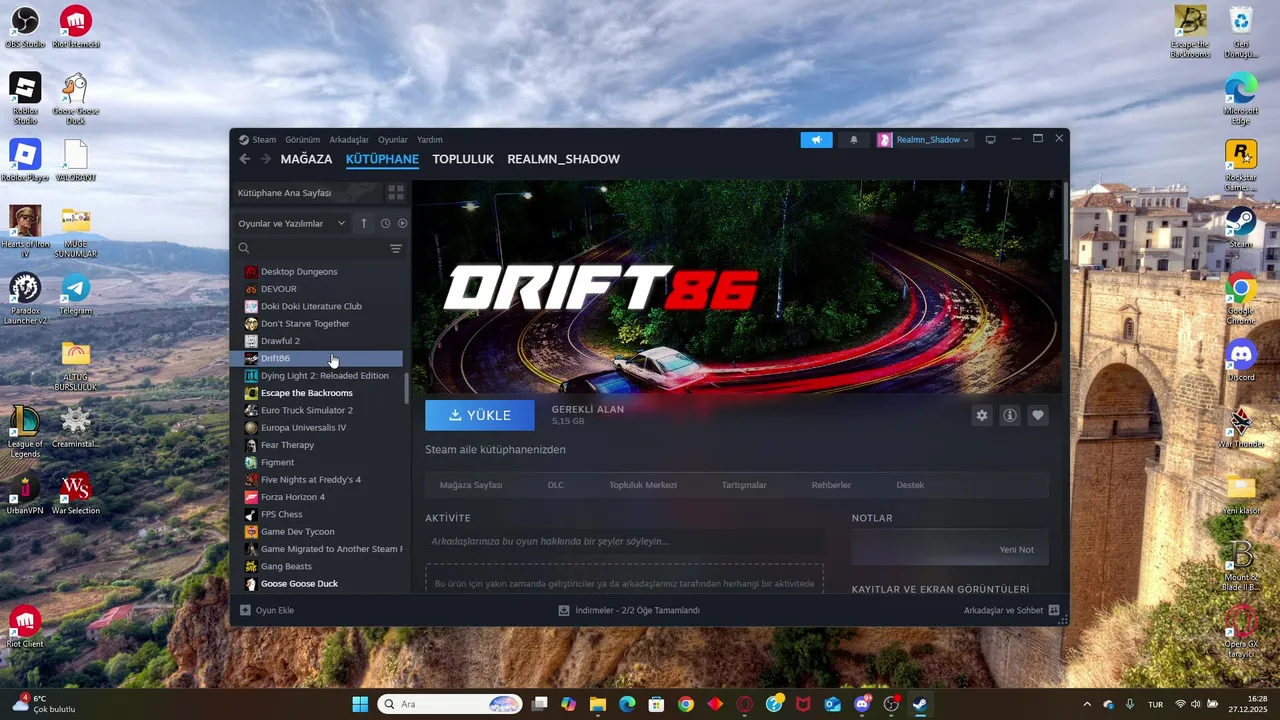Open Arkadaşlar ve Sohbet panel
This screenshot has height=720, width=1280.
(x=1011, y=610)
